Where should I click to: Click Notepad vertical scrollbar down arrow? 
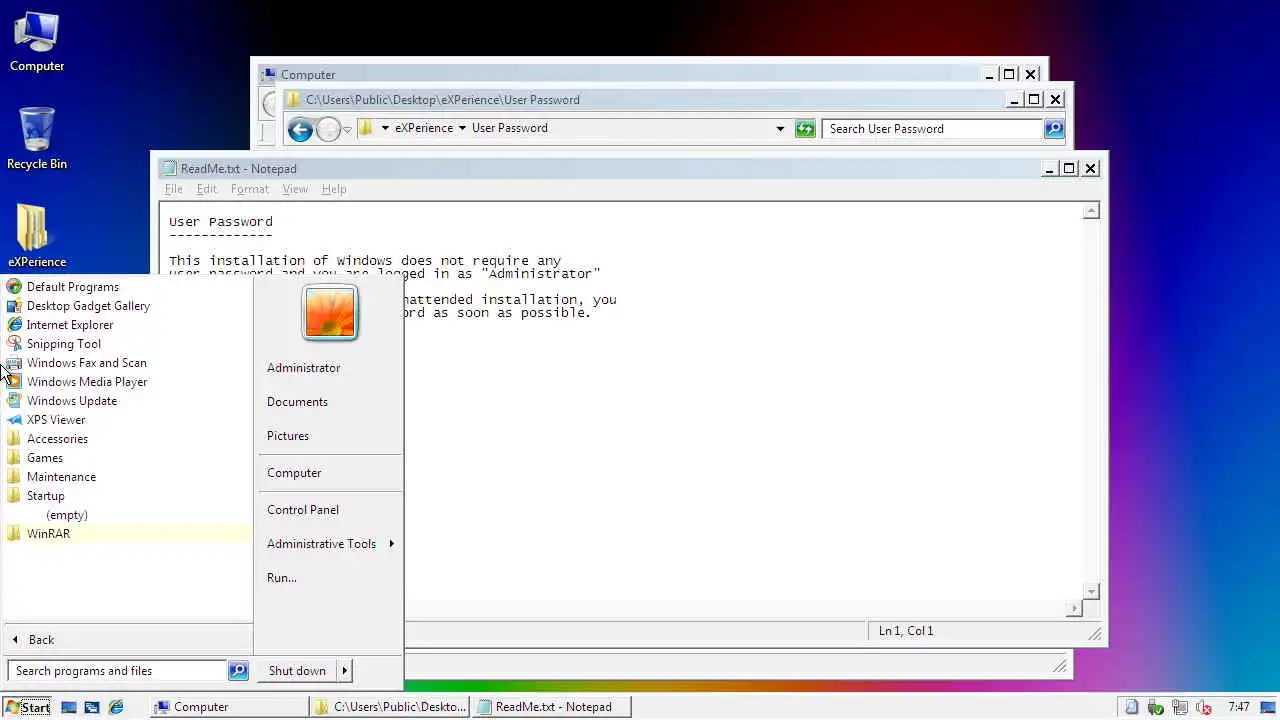click(x=1092, y=592)
